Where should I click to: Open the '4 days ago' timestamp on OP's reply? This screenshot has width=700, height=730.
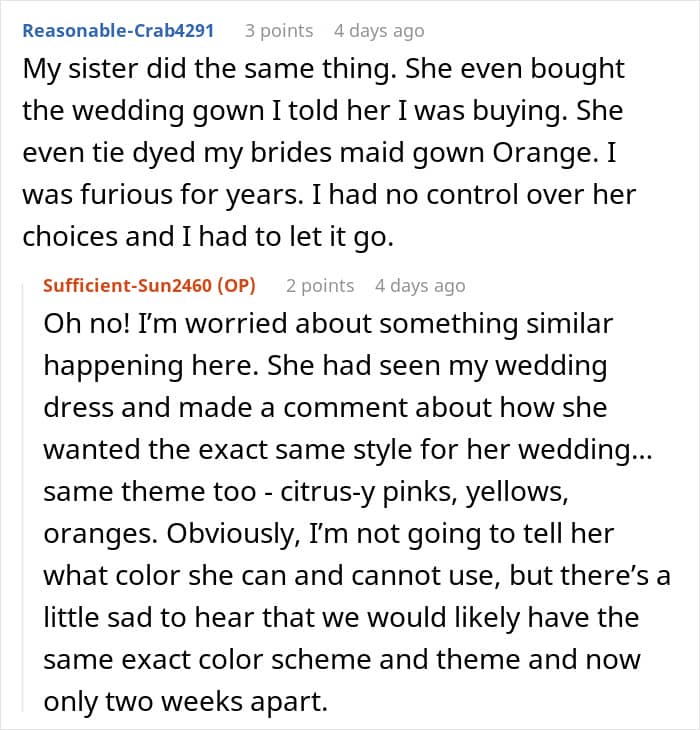click(x=420, y=285)
